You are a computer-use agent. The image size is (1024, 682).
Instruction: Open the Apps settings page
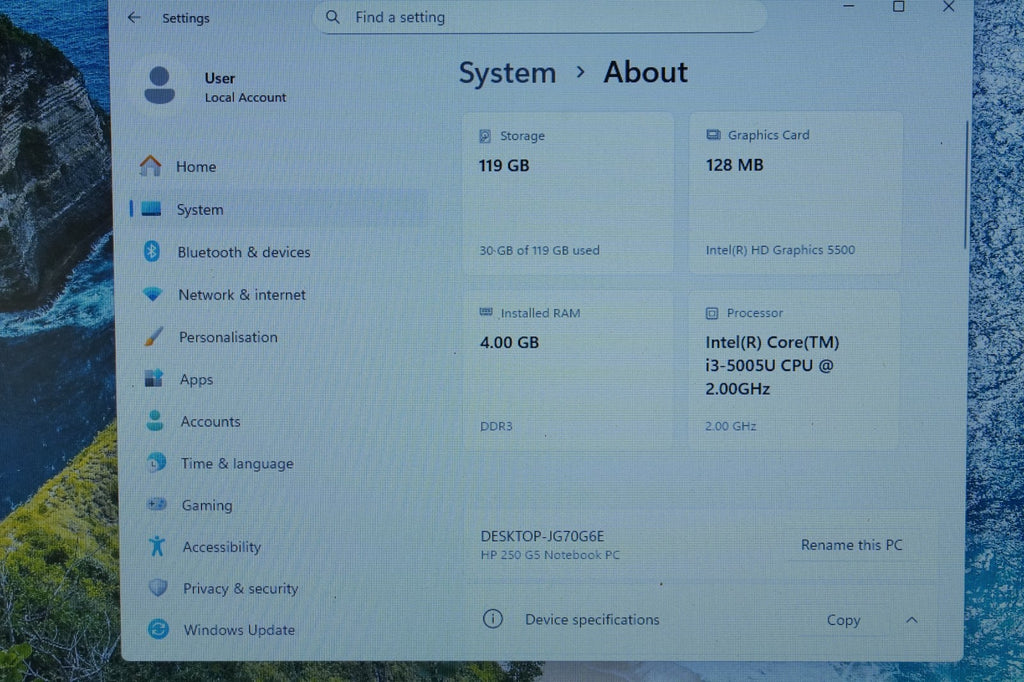click(196, 380)
